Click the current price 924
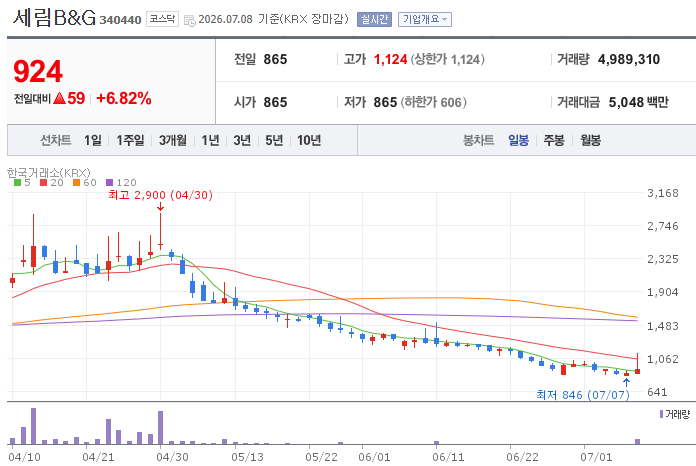The image size is (696, 466). pyautogui.click(x=38, y=71)
